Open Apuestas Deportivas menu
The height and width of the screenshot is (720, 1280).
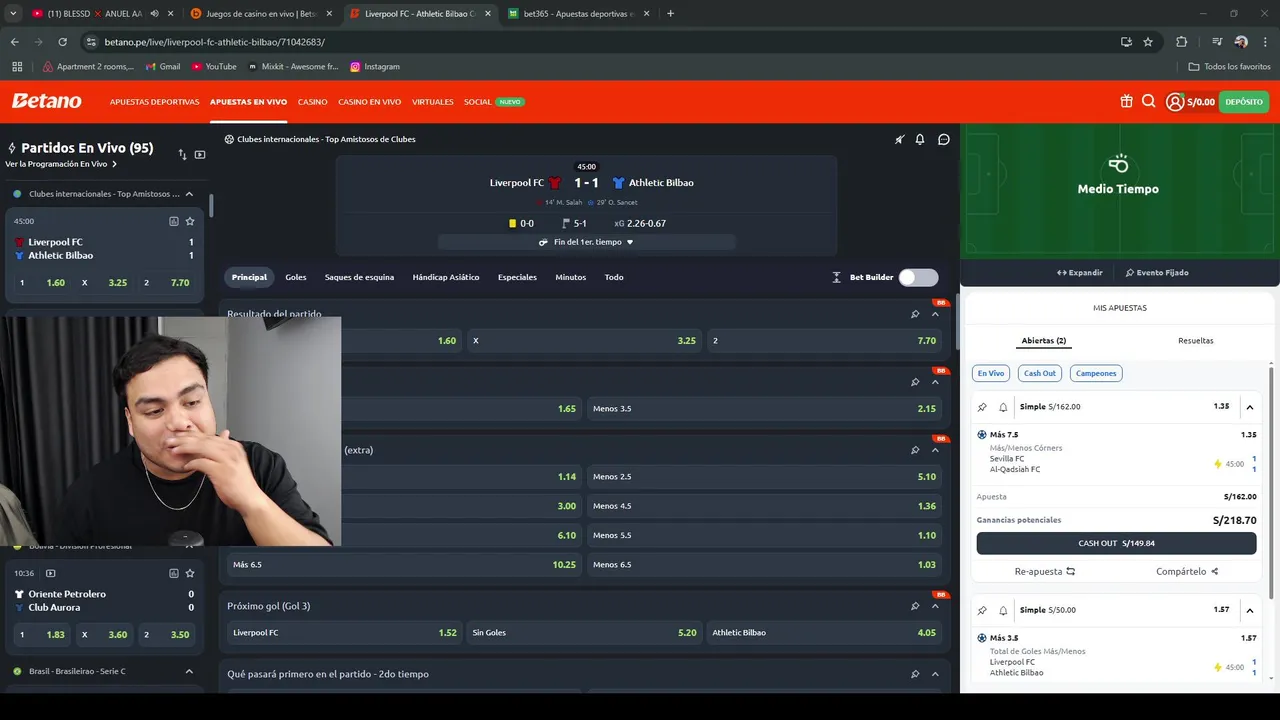[x=155, y=102]
